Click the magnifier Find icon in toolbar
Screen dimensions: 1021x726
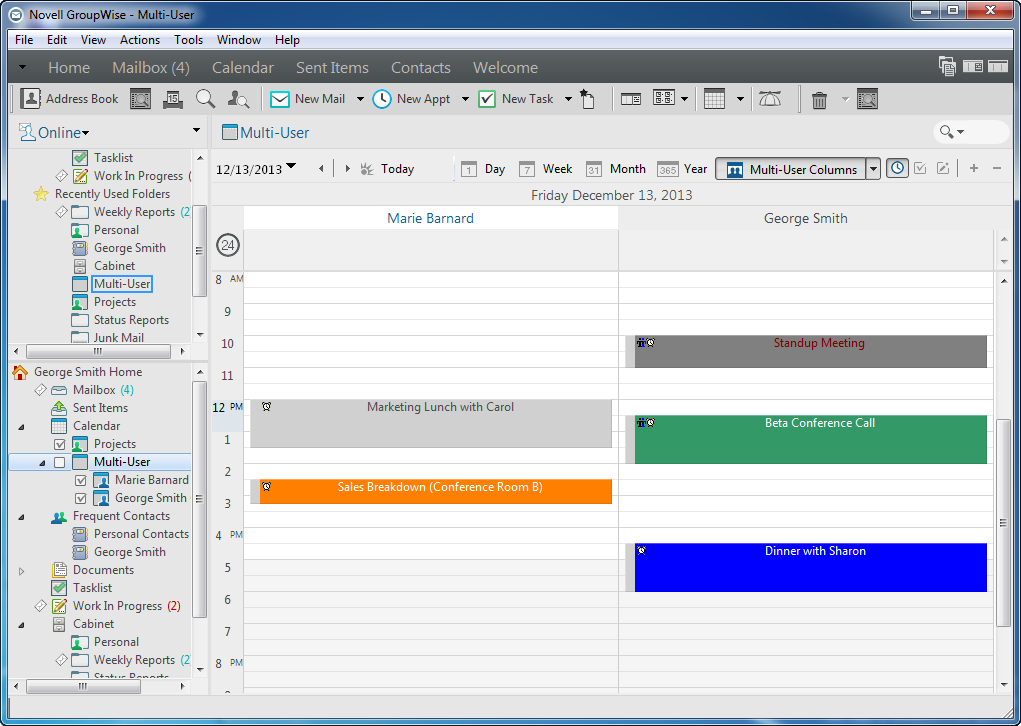coord(205,99)
